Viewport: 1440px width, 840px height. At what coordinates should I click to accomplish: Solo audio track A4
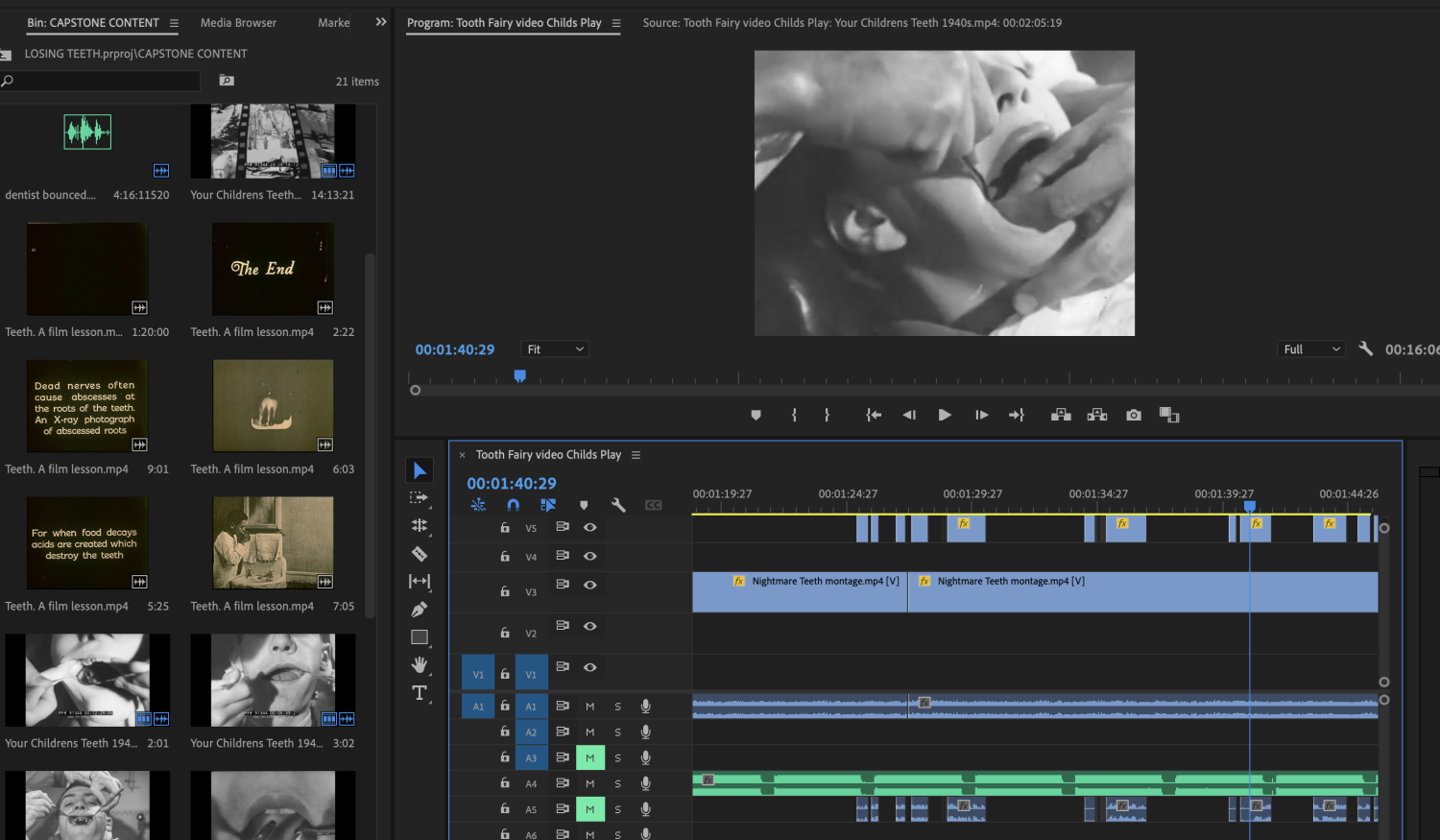(617, 784)
